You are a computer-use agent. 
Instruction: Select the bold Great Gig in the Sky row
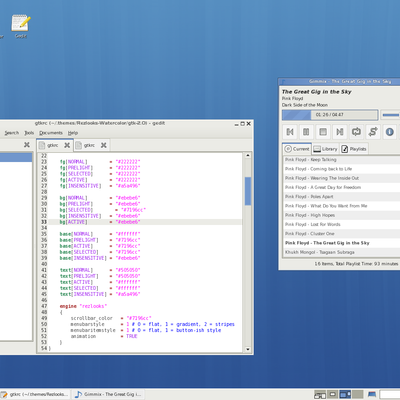click(342, 243)
